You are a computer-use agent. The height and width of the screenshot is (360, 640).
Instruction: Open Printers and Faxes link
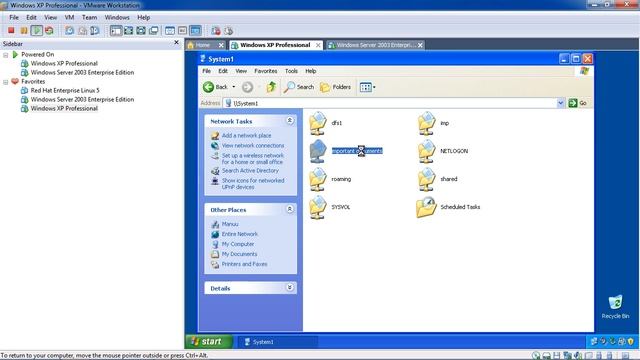(244, 264)
